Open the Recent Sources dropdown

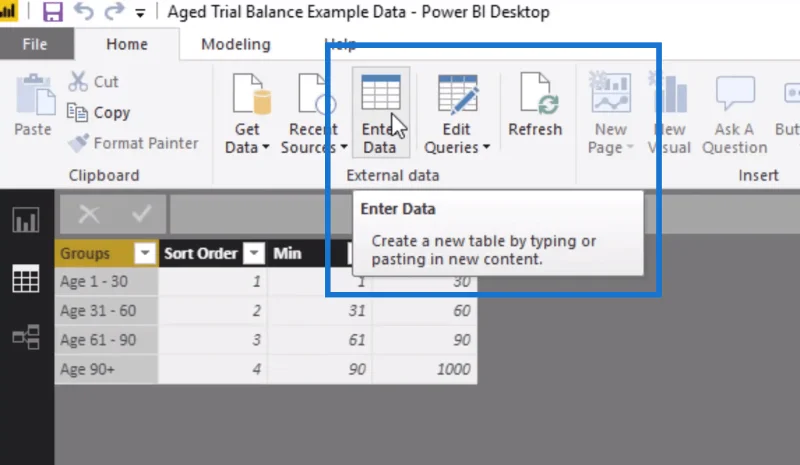click(x=313, y=147)
